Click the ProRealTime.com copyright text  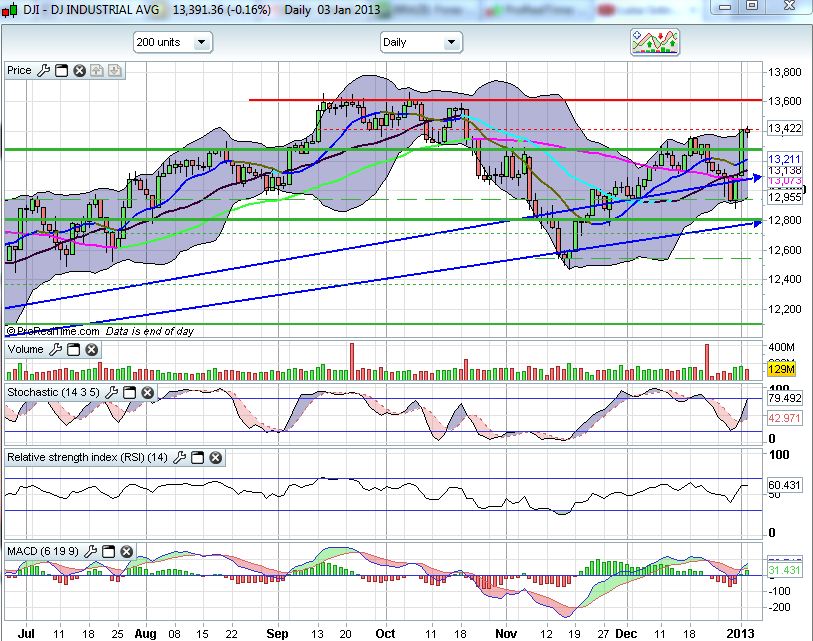tap(52, 331)
